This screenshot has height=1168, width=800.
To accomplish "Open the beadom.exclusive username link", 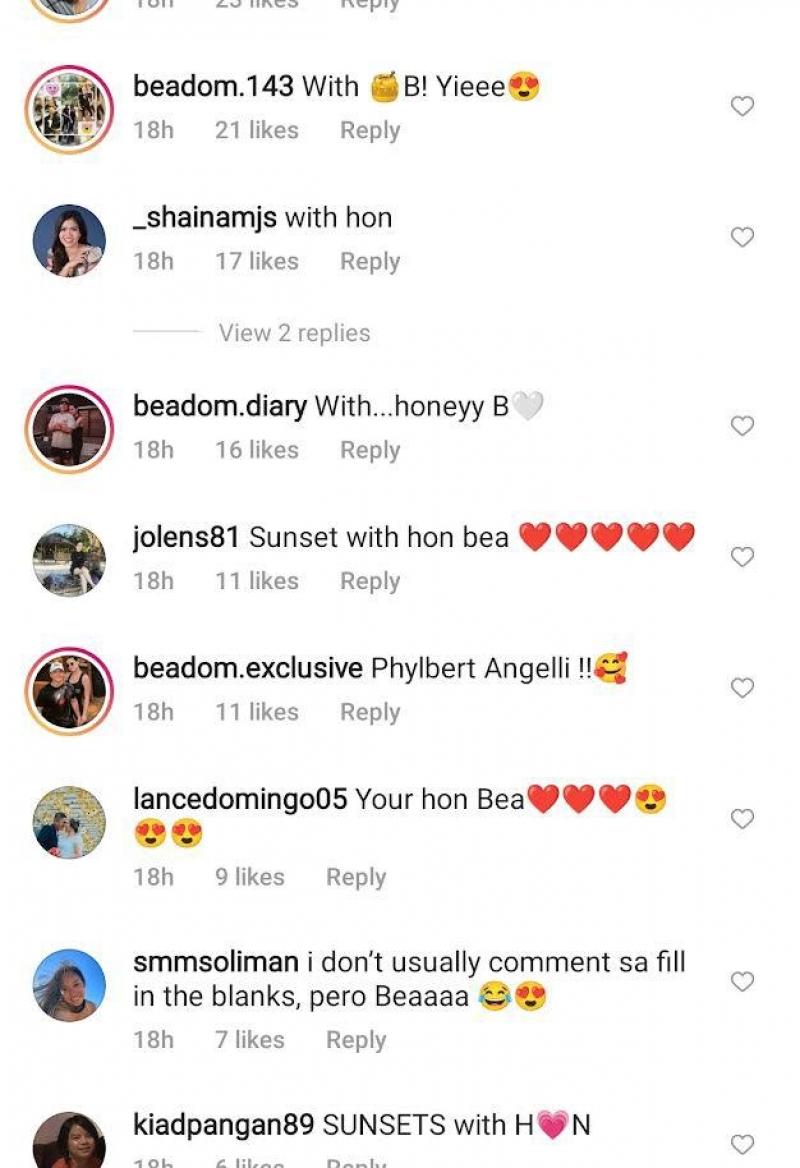I will (247, 668).
